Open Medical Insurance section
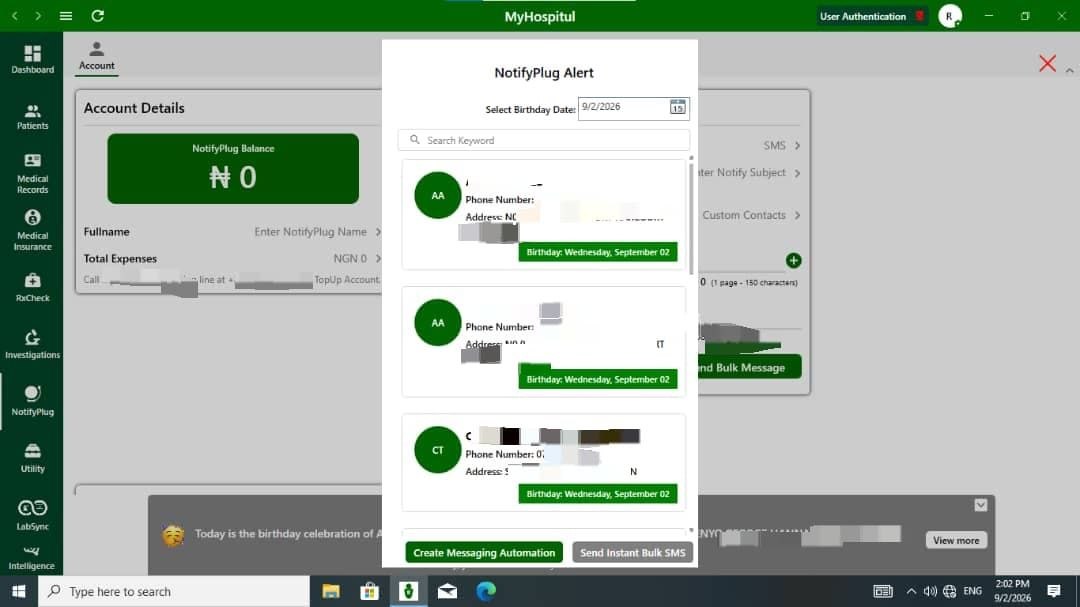Viewport: 1080px width, 607px height. tap(32, 230)
